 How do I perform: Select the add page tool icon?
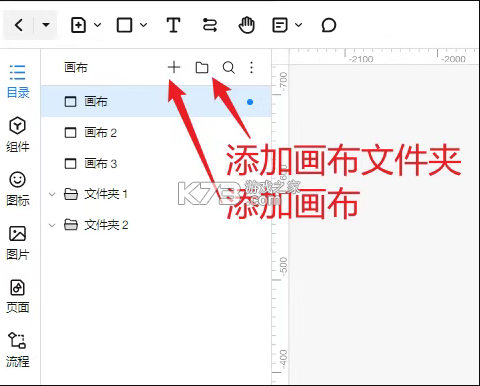(x=78, y=25)
